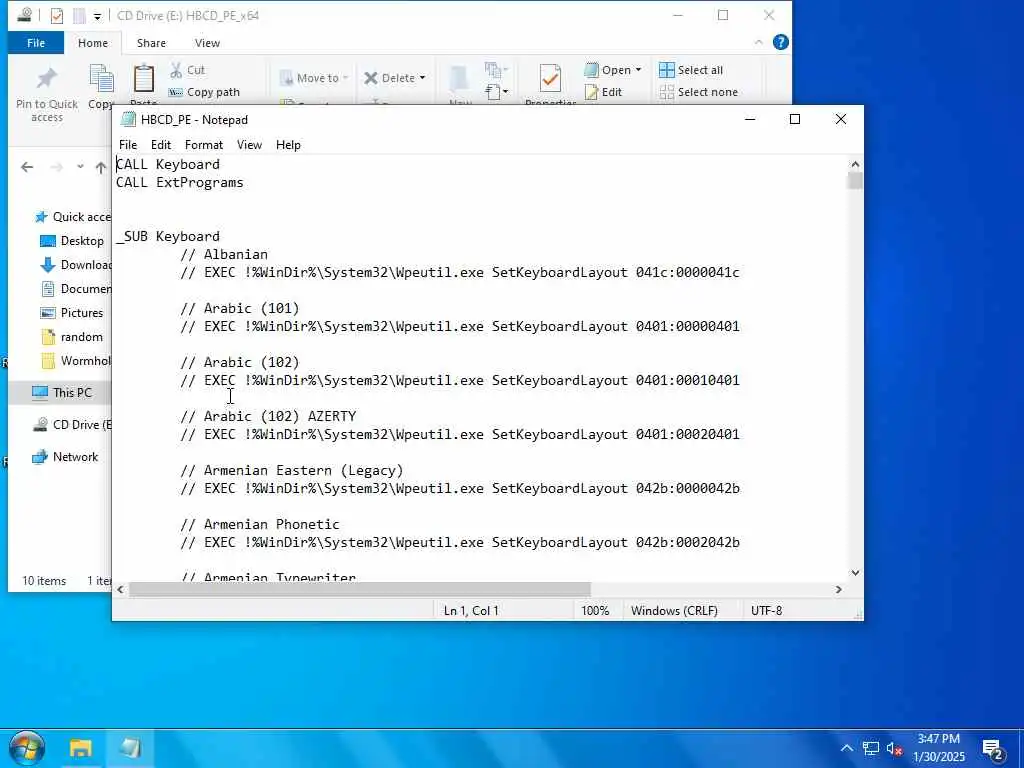The image size is (1024, 768).
Task: Click the "// Armenian Phonetic" comment line
Action: 260,524
